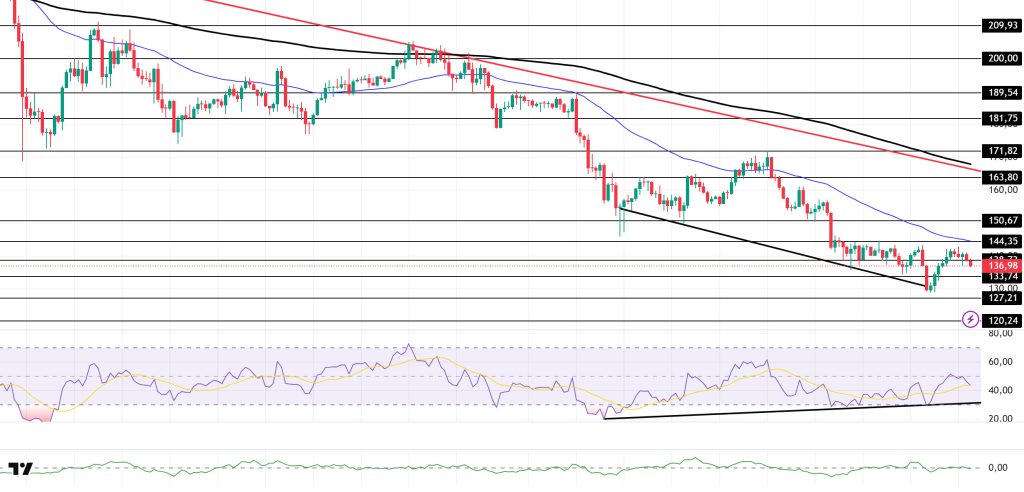Click the 0,00 label on bottom indicator axis
Image resolution: width=1024 pixels, height=492 pixels.
tap(1000, 467)
